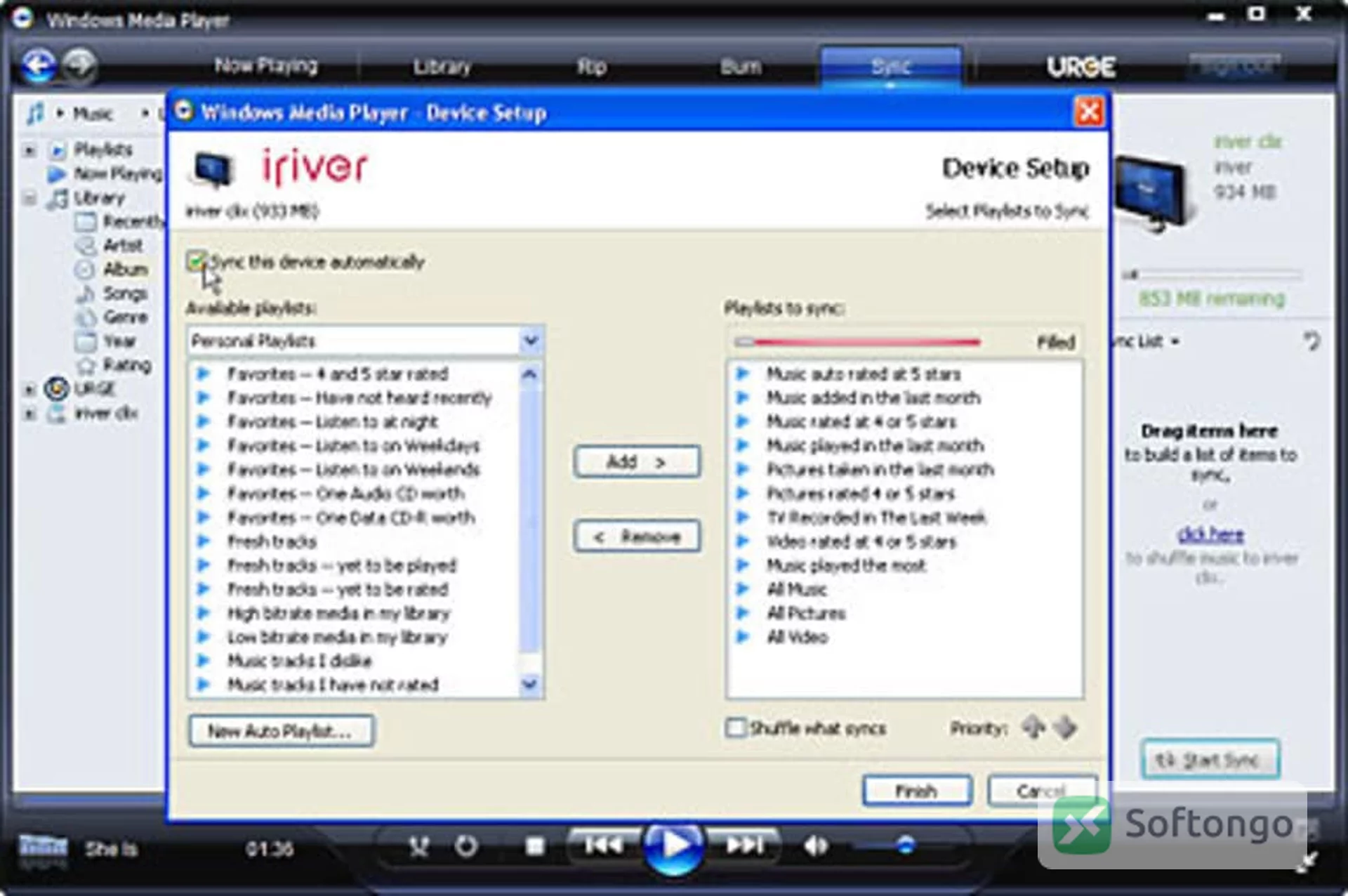Click the Back navigation arrow in Media Player
This screenshot has height=896, width=1348.
tap(39, 65)
